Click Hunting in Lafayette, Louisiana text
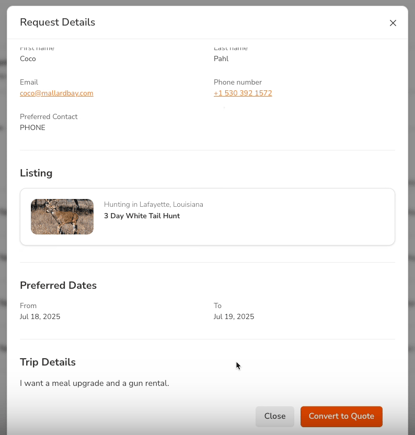 [153, 204]
